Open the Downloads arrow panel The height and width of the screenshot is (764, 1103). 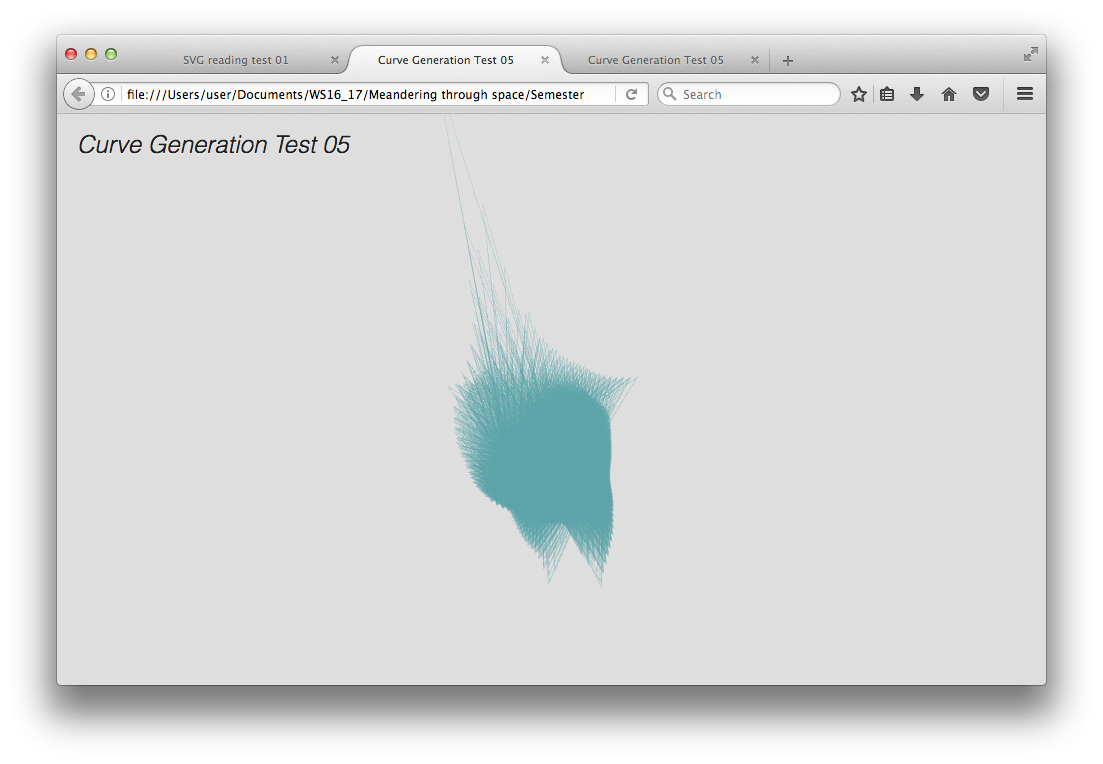click(x=917, y=94)
